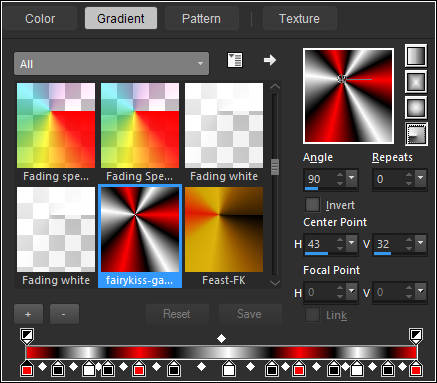Viewport: 437px width, 383px height.
Task: Open the Pattern tab
Action: 201,19
